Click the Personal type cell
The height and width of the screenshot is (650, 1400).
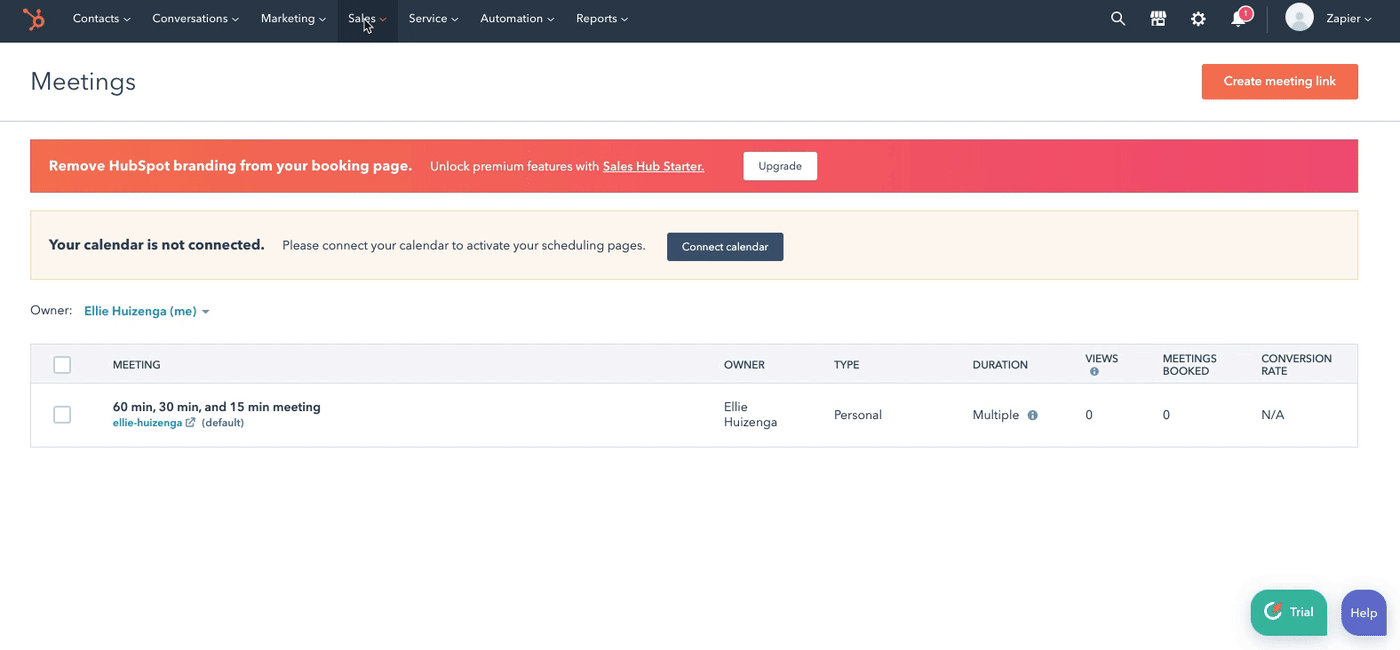point(858,415)
